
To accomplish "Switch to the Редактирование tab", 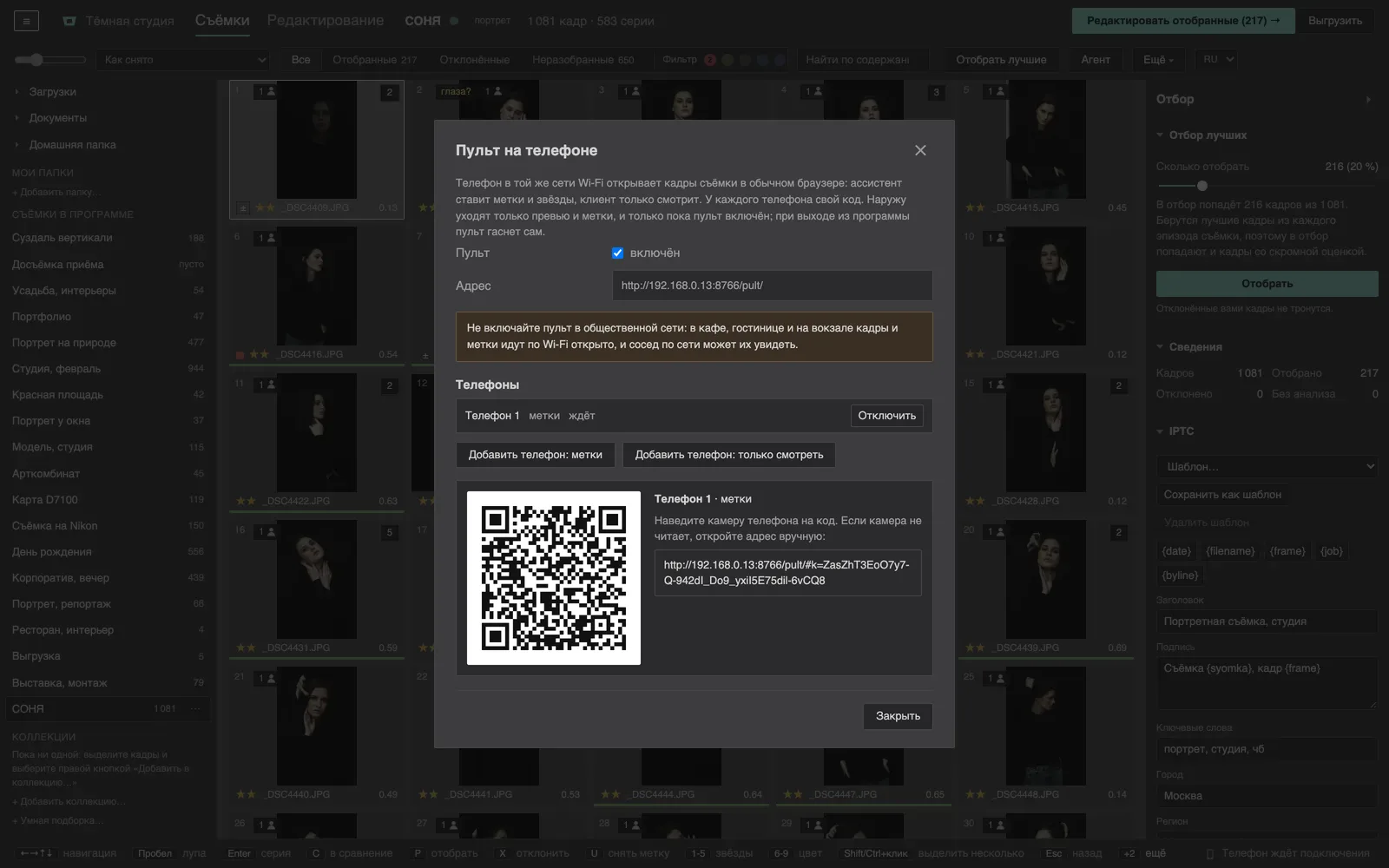I will (x=326, y=21).
